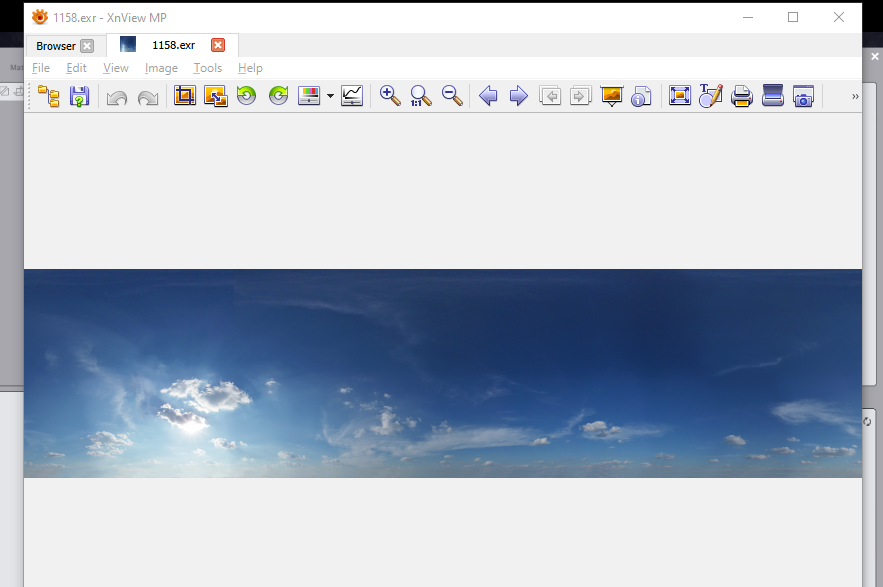Go to the previous file with the left arrow

[488, 96]
